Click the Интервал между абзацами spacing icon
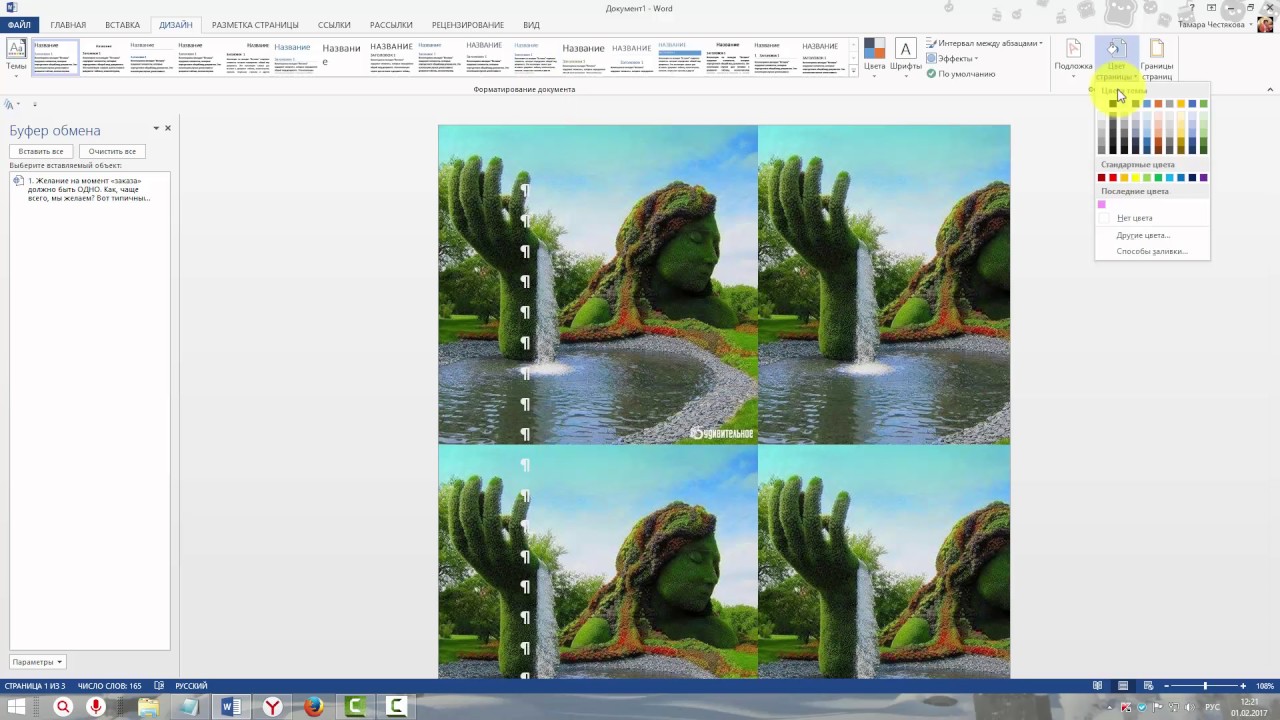The height and width of the screenshot is (720, 1280). point(931,44)
